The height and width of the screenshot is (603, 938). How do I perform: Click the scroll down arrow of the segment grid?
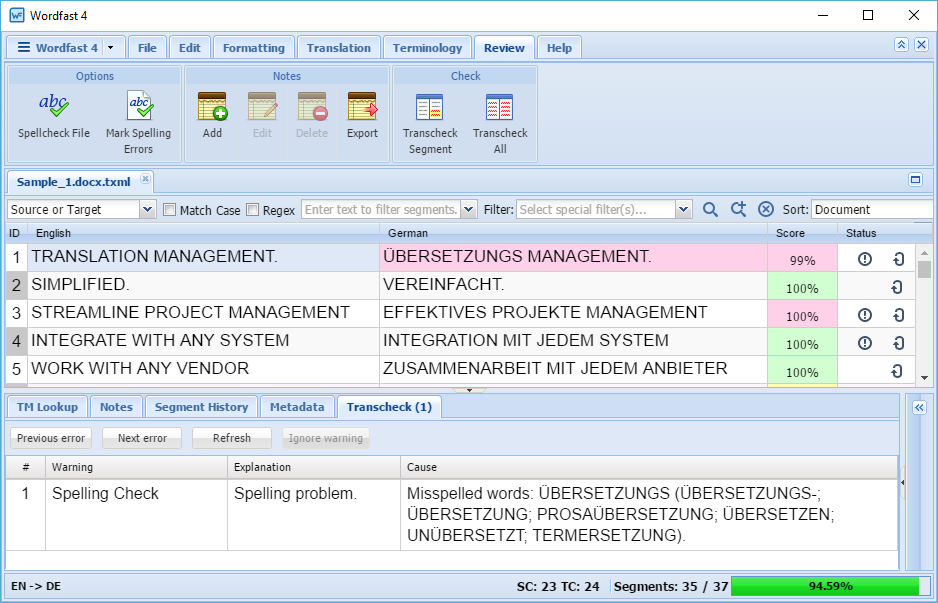(x=924, y=377)
